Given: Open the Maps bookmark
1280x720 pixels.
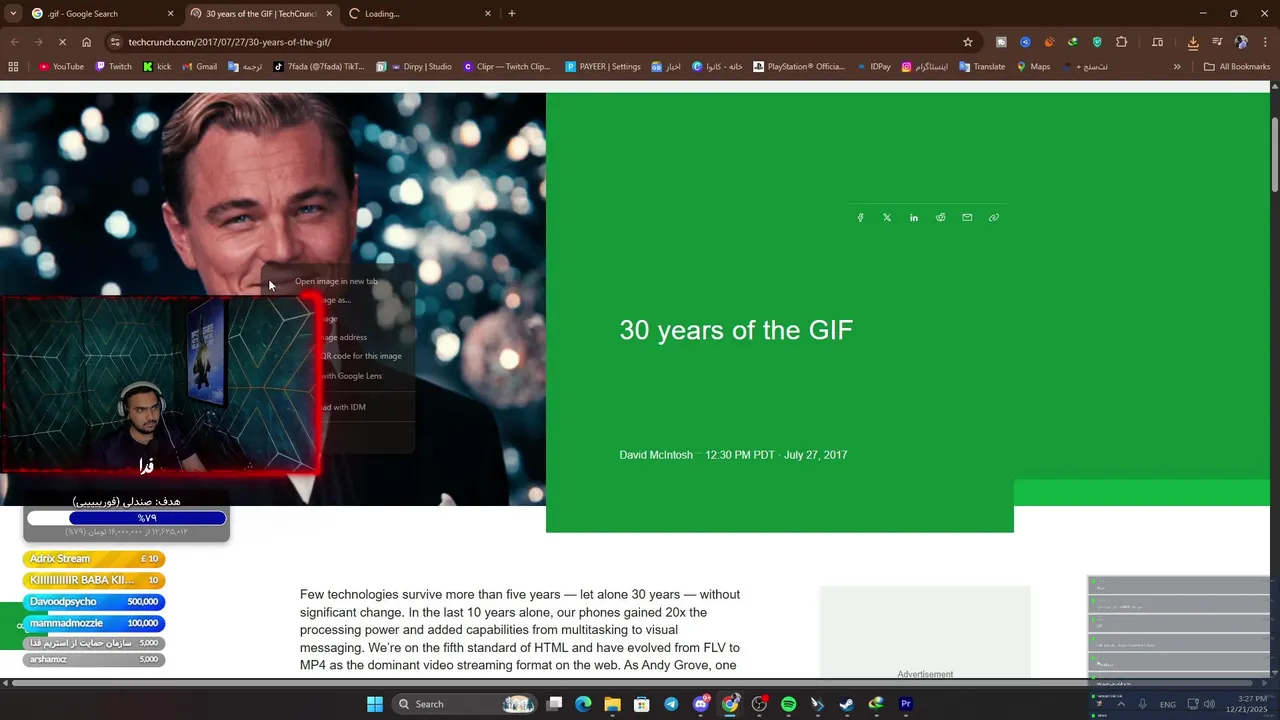Looking at the screenshot, I should click(1033, 67).
